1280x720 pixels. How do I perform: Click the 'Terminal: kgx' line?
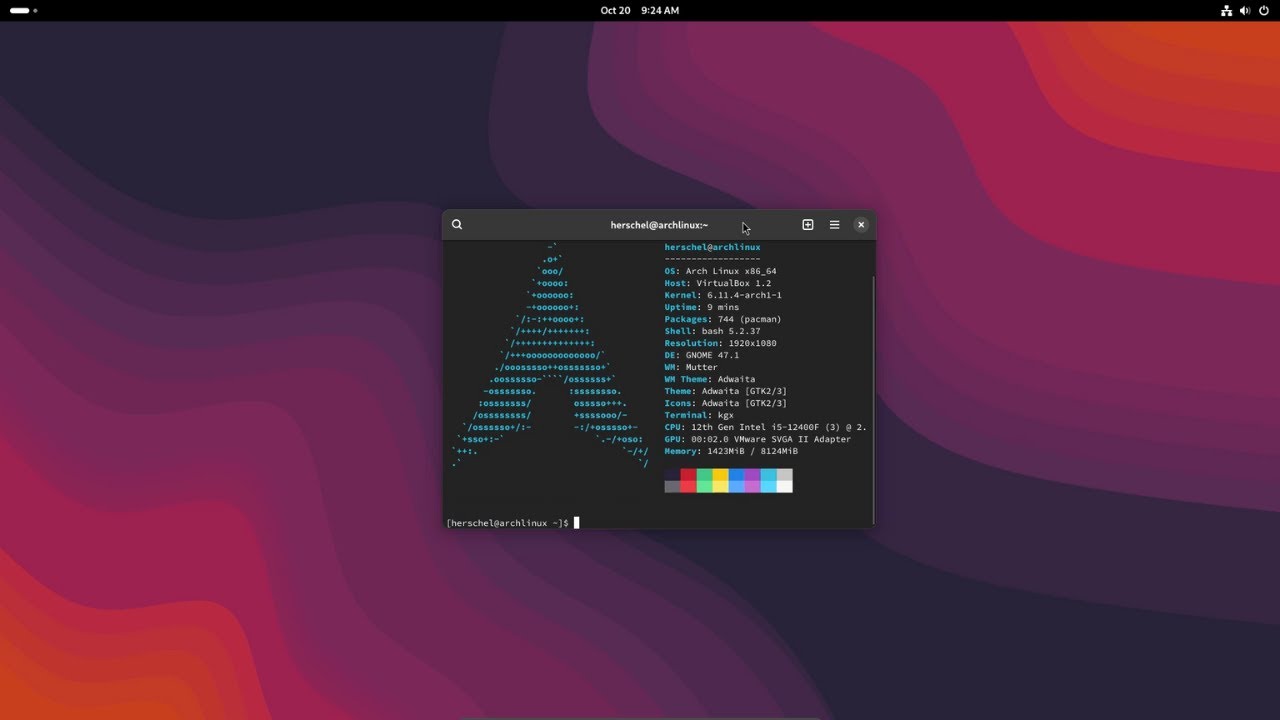coord(699,415)
